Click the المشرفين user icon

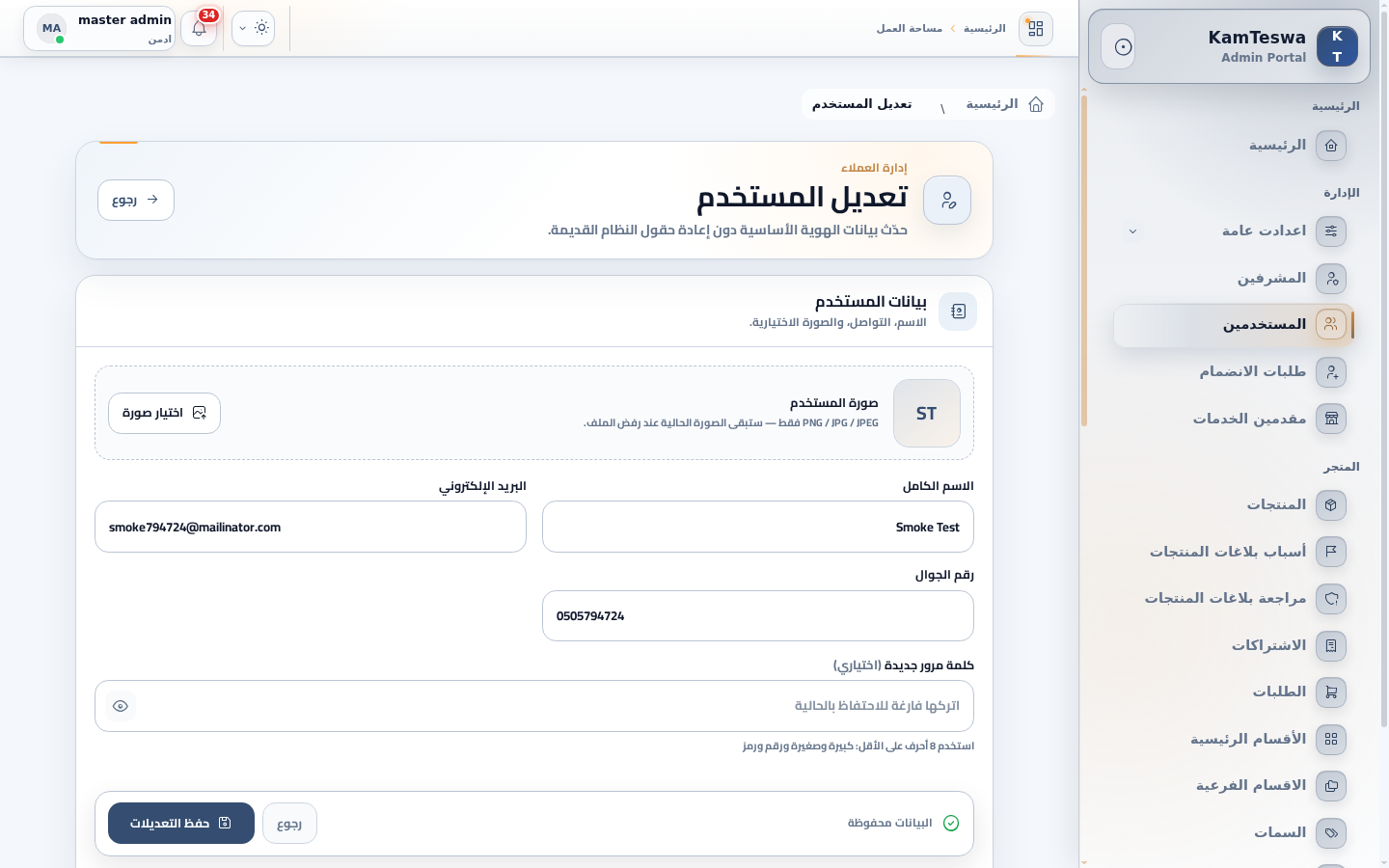[1331, 279]
